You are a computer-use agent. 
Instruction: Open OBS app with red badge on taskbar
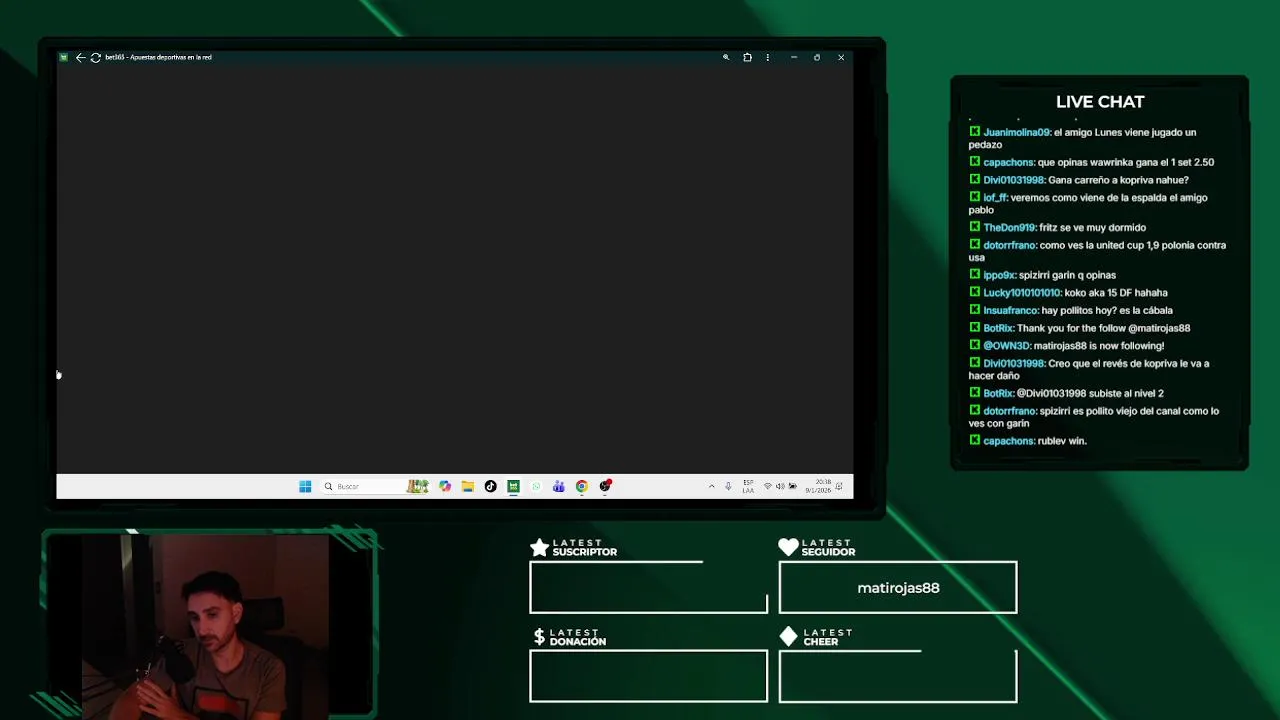(x=605, y=486)
